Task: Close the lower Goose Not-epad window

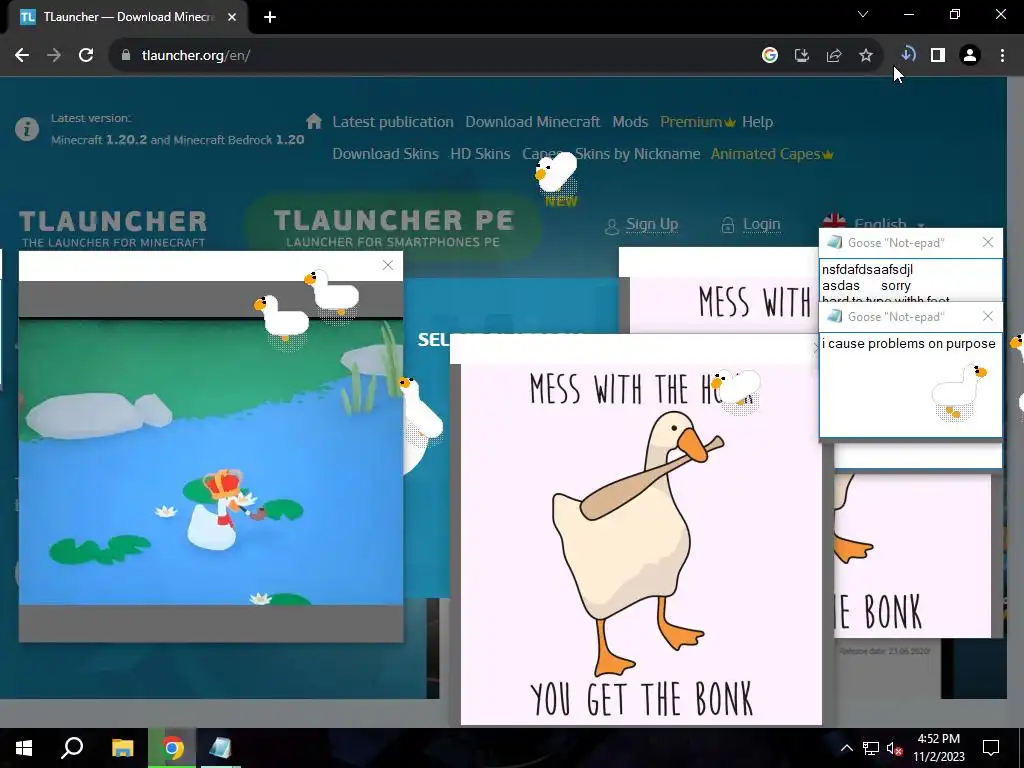Action: tap(988, 317)
